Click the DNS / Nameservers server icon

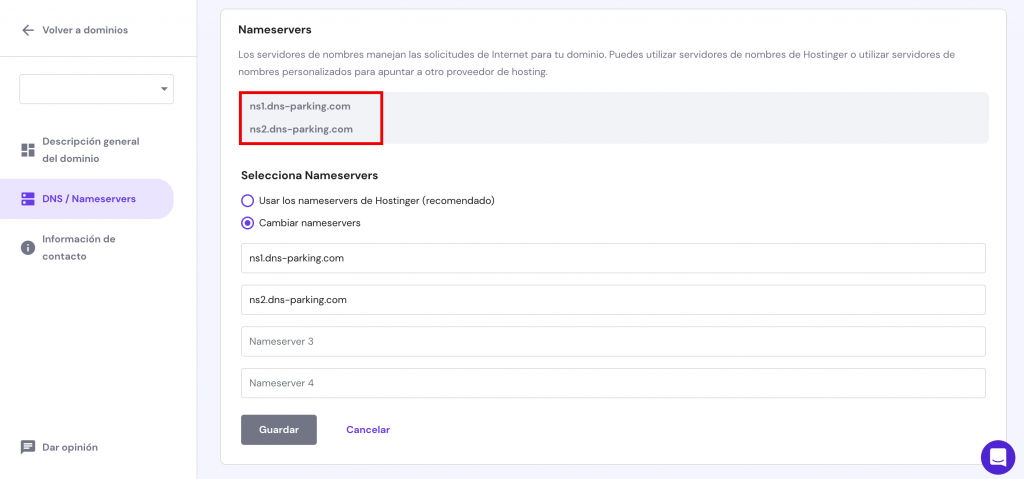click(28, 199)
